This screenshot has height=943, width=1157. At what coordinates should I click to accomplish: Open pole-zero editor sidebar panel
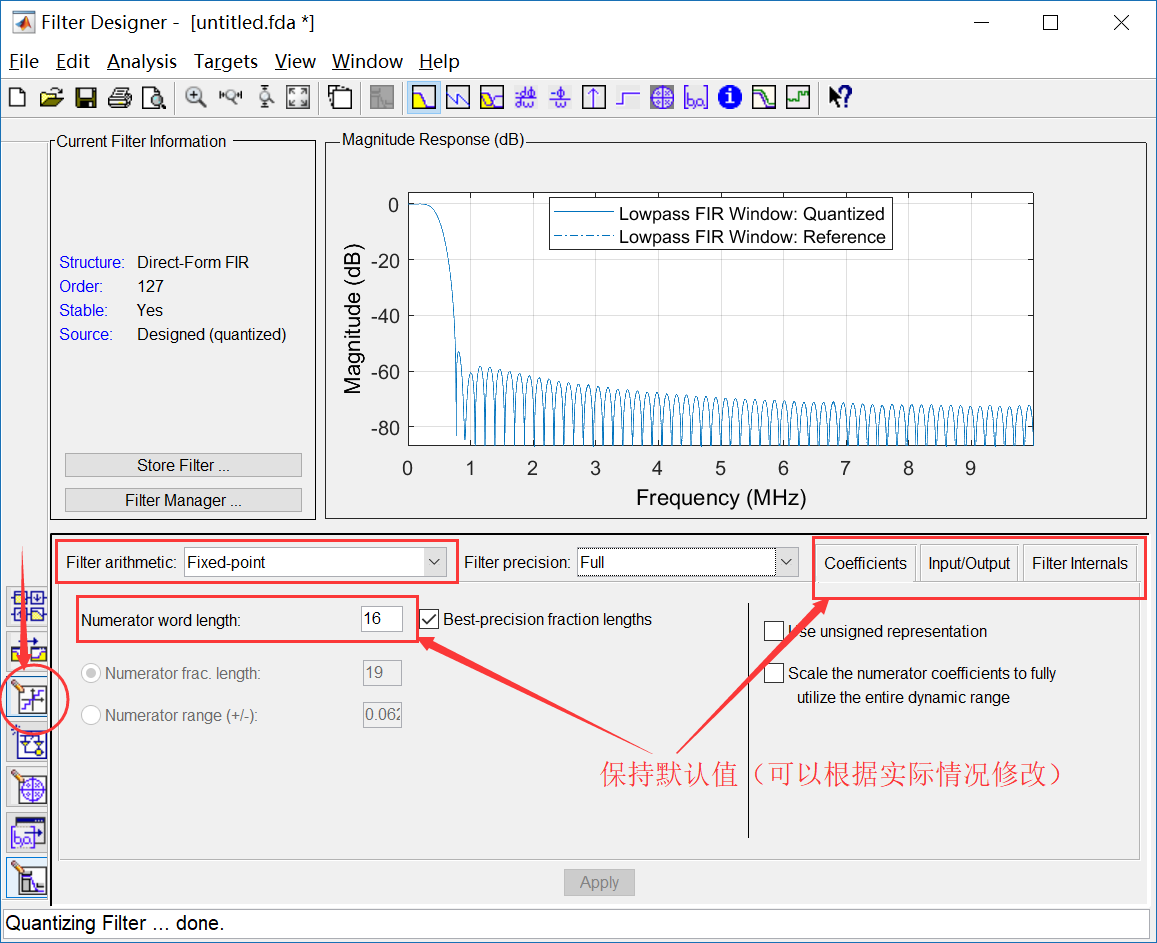(x=28, y=787)
